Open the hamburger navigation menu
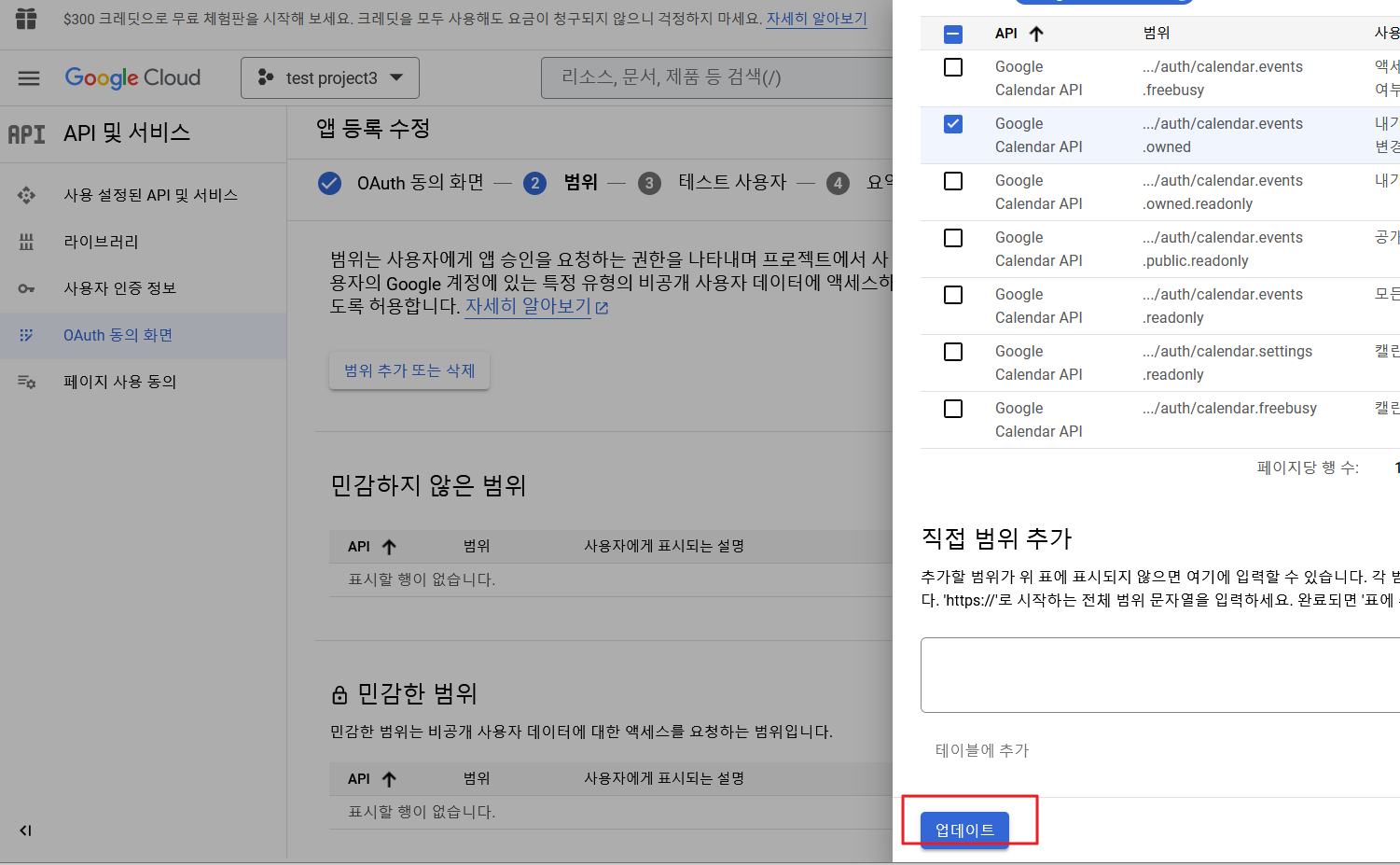This screenshot has width=1400, height=865. coord(29,78)
